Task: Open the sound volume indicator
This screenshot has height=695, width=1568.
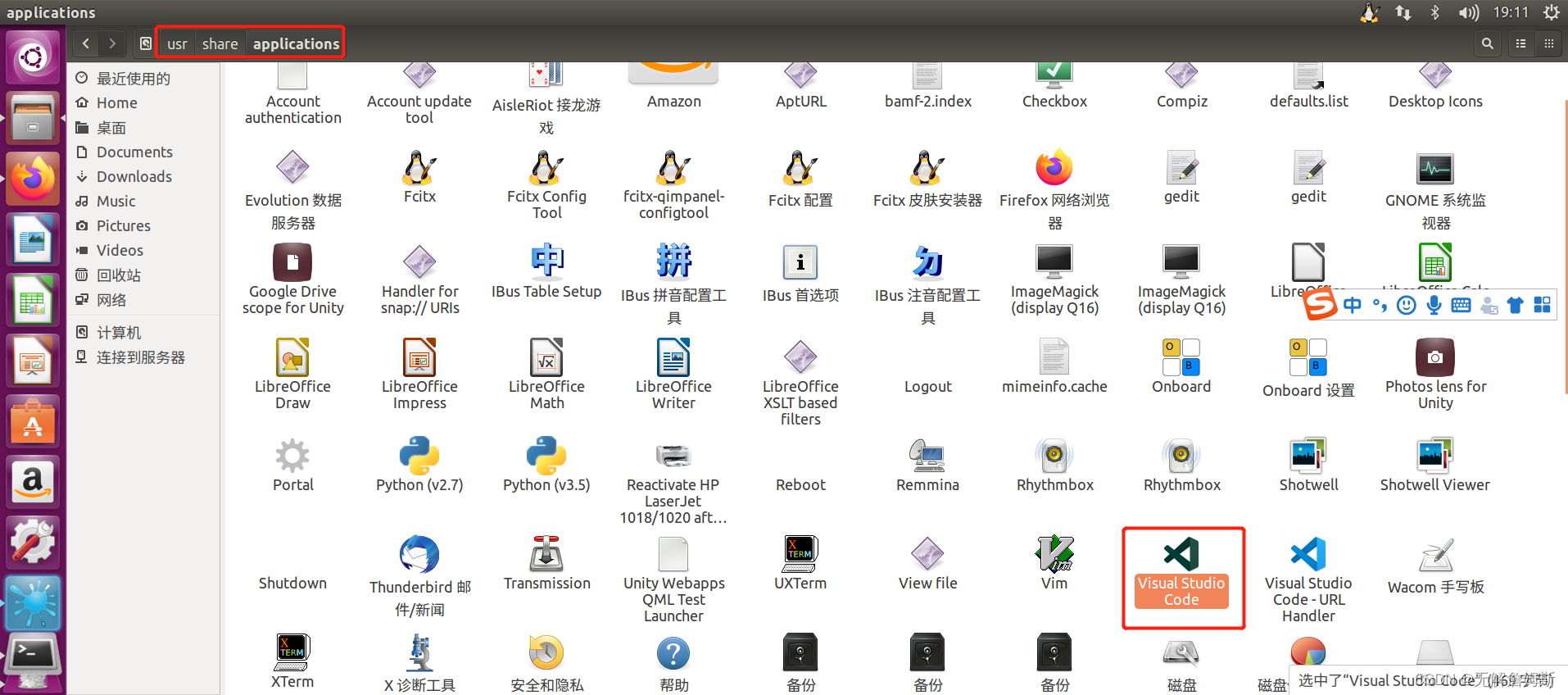Action: pos(1468,12)
